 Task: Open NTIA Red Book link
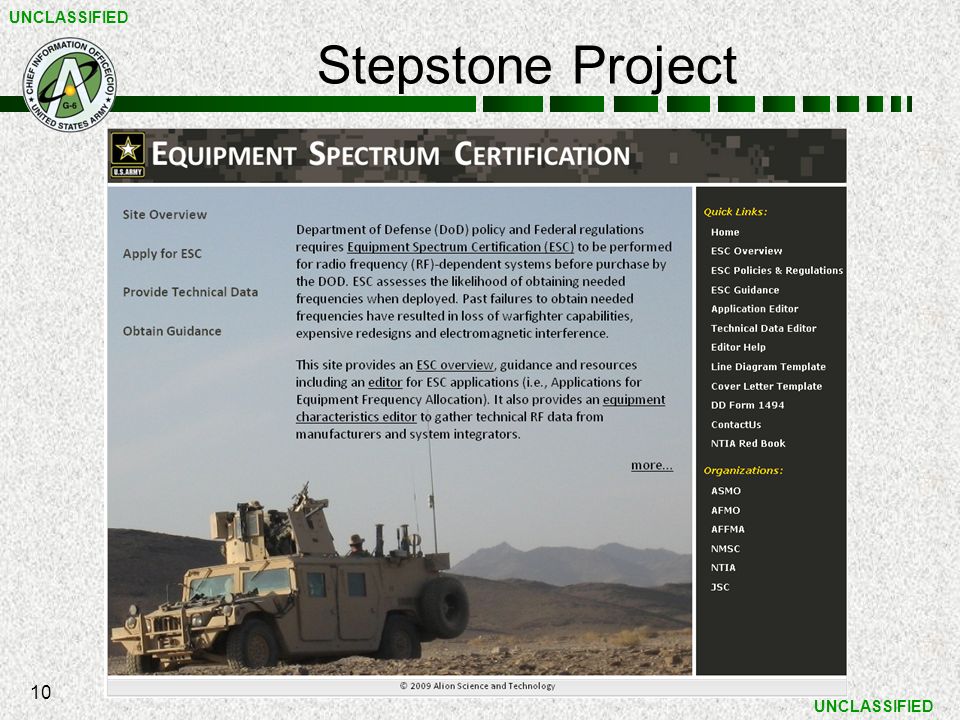click(x=748, y=443)
